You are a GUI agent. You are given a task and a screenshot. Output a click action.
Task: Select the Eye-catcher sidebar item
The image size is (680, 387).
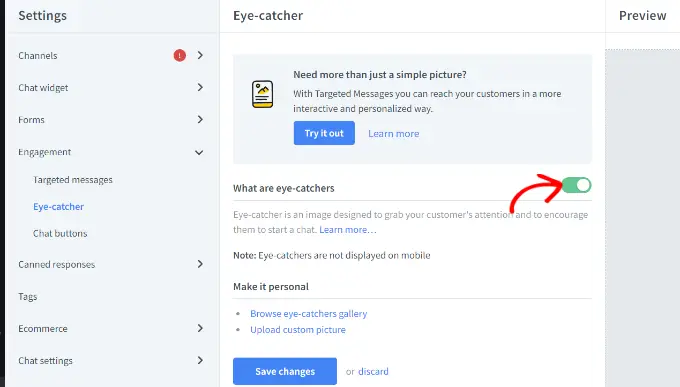[x=59, y=207]
